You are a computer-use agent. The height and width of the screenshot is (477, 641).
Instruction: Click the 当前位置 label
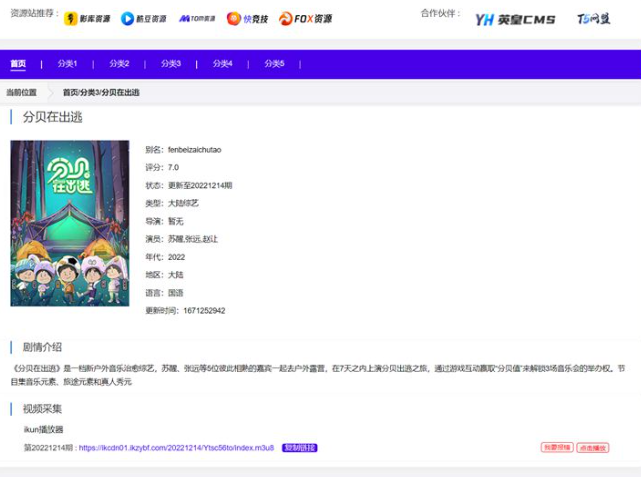(x=22, y=92)
